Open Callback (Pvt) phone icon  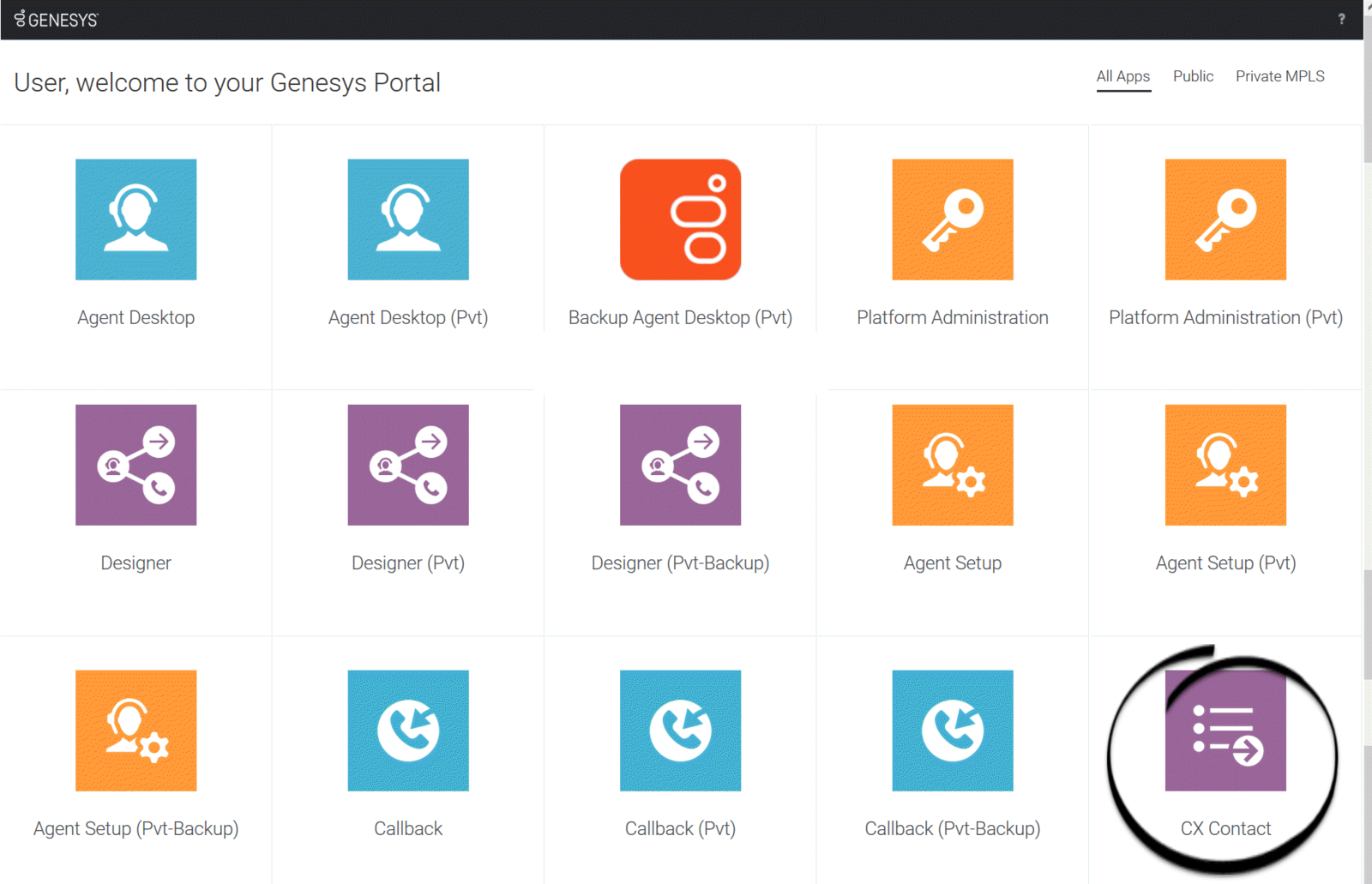pos(680,731)
